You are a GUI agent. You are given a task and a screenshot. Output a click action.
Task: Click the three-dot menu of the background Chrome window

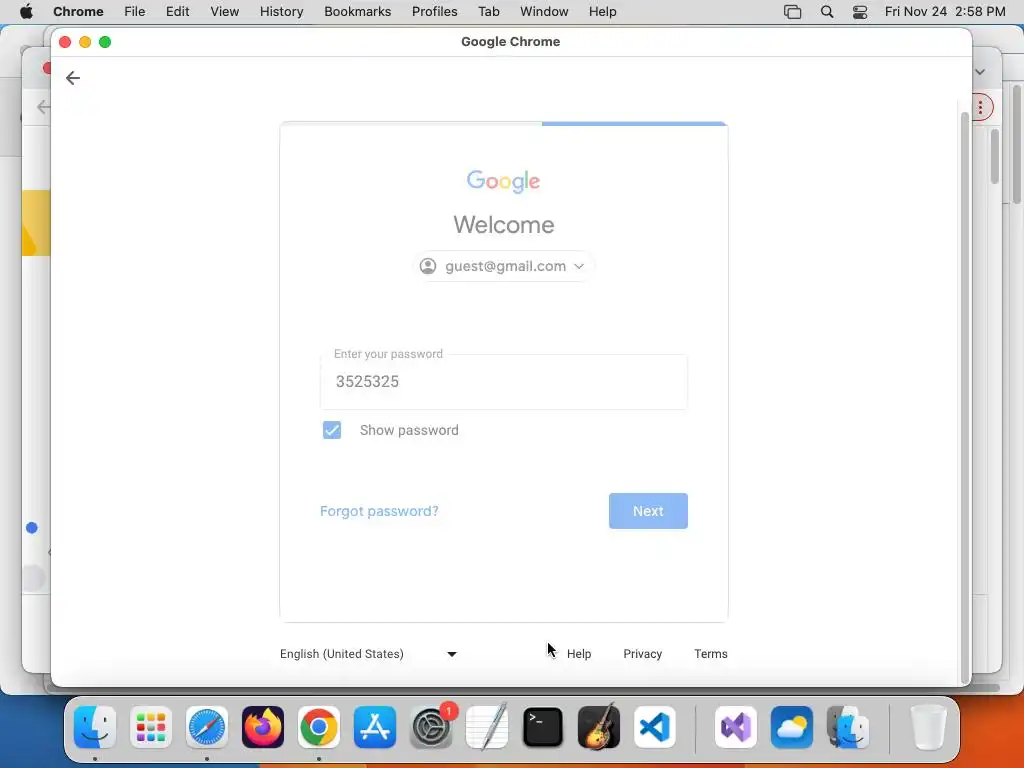[980, 108]
